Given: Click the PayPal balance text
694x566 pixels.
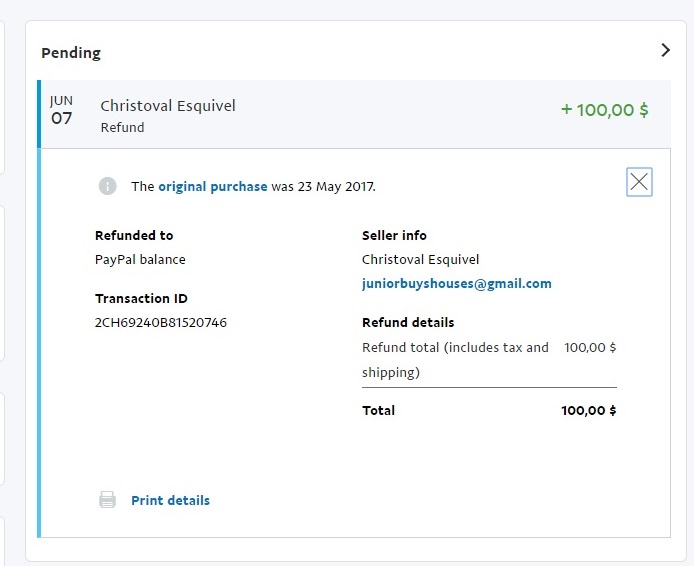Looking at the screenshot, I should (x=140, y=259).
